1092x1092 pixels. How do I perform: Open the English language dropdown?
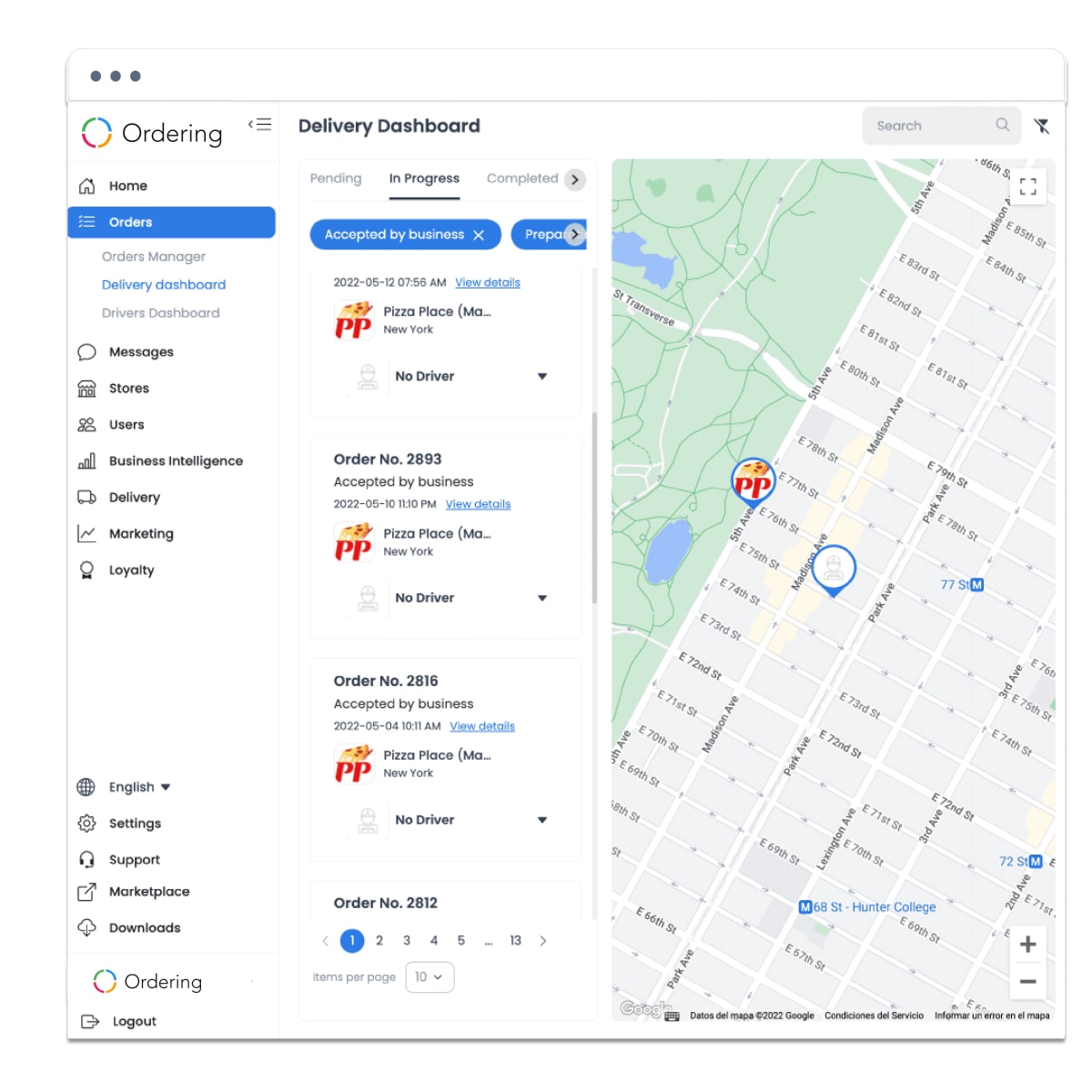(x=139, y=787)
